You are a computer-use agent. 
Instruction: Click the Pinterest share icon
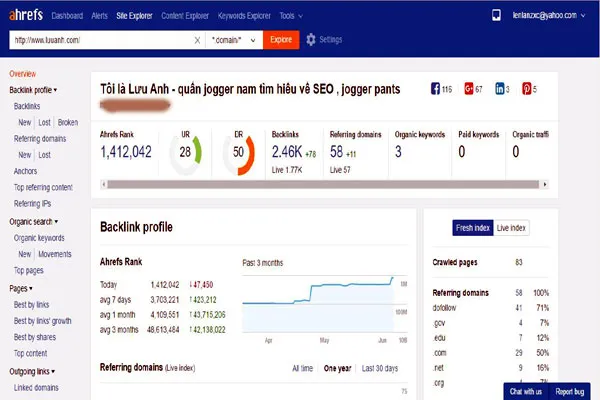point(527,88)
